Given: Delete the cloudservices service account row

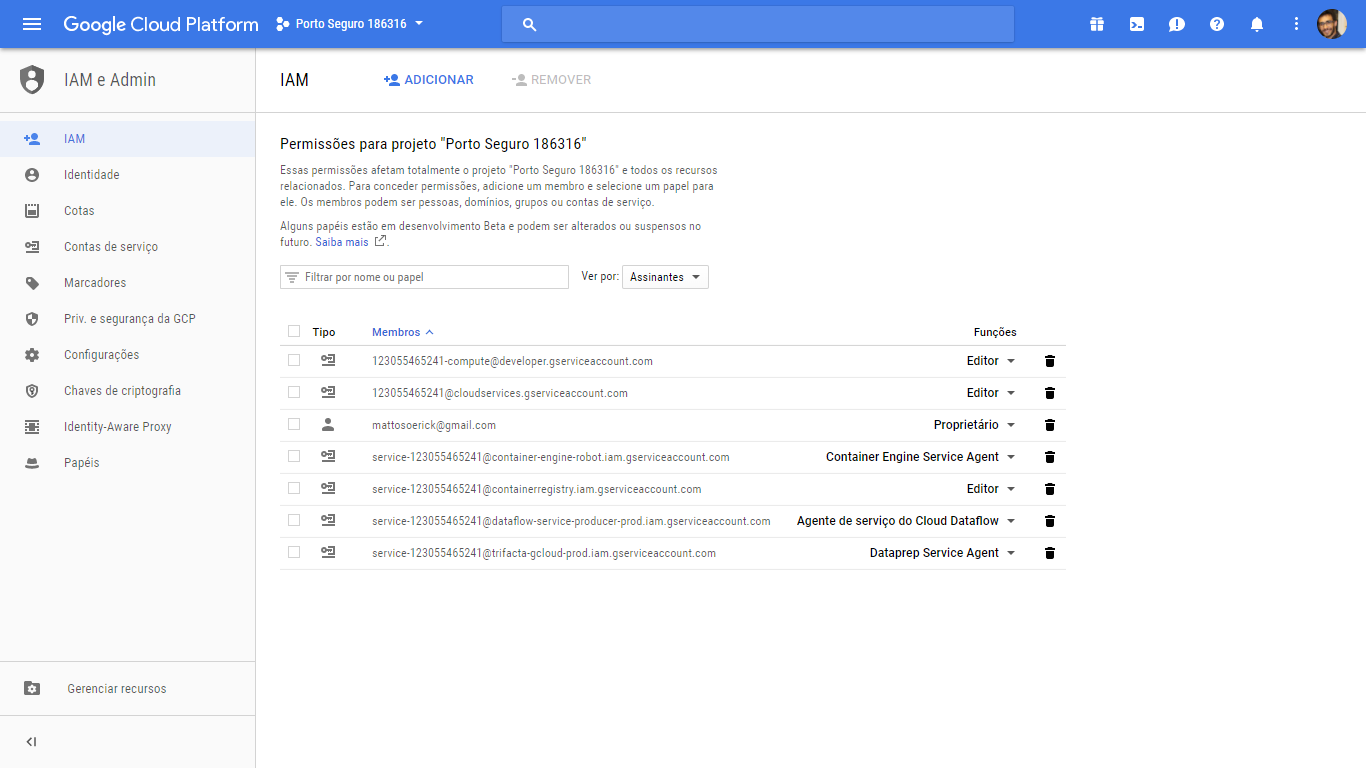Looking at the screenshot, I should 1050,393.
